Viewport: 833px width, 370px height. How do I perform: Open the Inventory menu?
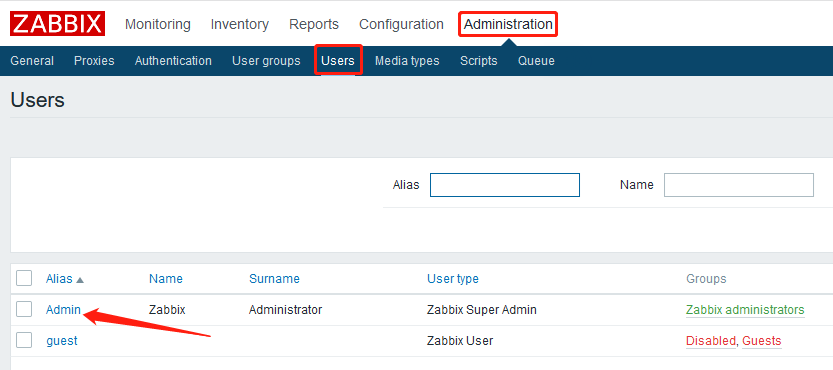[x=240, y=24]
